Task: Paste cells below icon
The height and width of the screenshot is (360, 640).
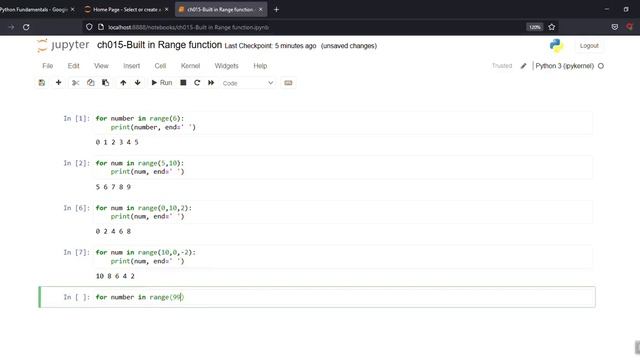Action: coord(105,83)
